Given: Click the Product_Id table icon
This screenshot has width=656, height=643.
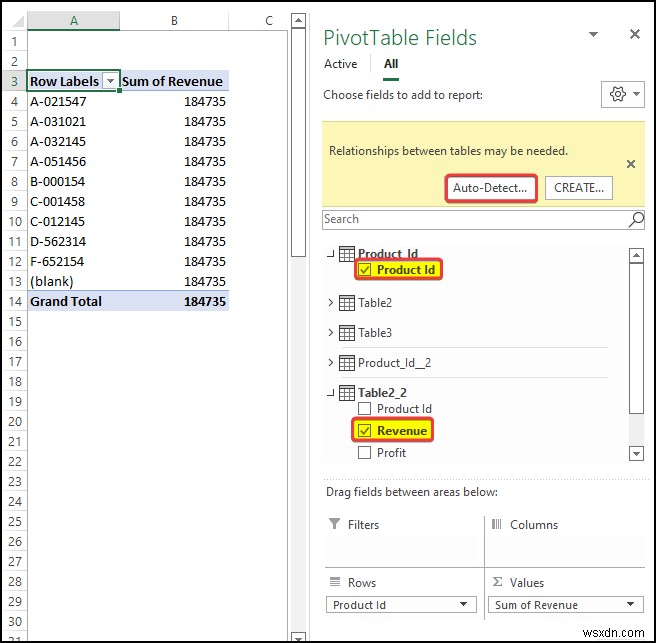Looking at the screenshot, I should pyautogui.click(x=346, y=254).
